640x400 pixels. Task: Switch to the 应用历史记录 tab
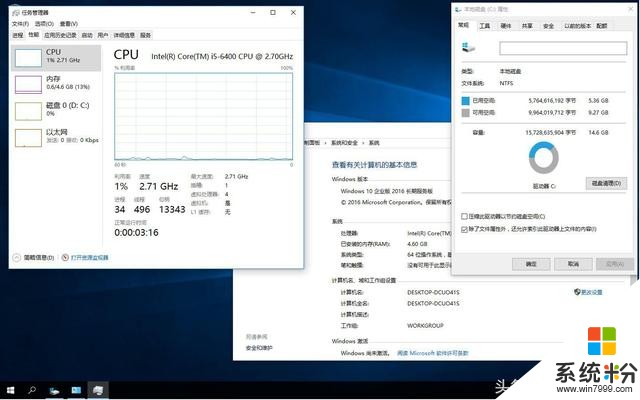pos(60,35)
